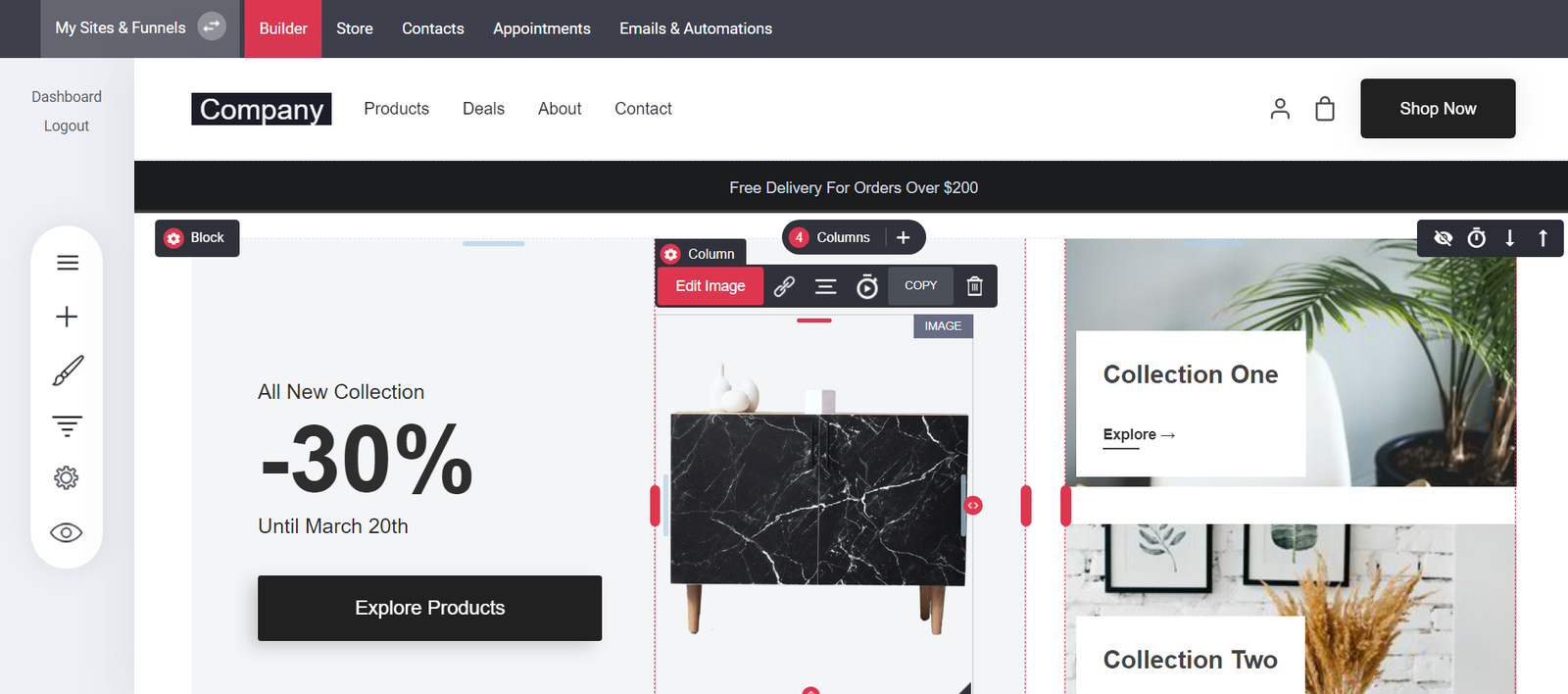Click the Collection Two heading
1568x694 pixels.
point(1191,660)
